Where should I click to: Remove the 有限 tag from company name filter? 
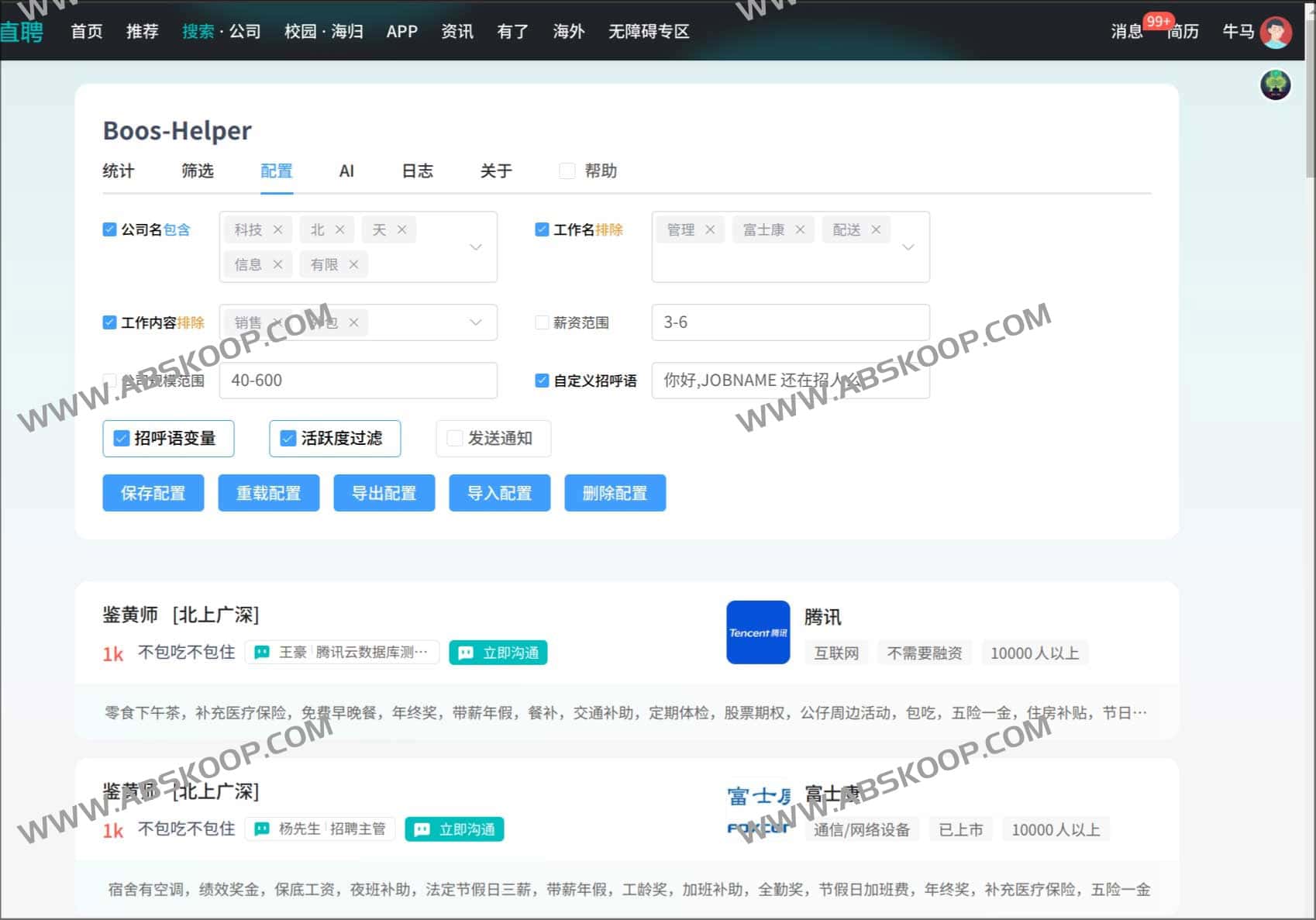354,264
